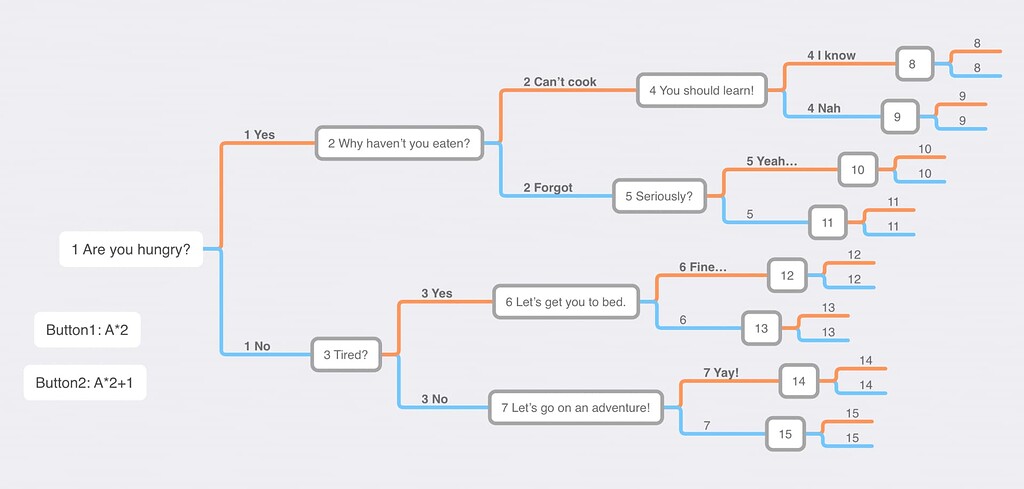
Task: Select the "6 Let's get you to bed." node
Action: tap(565, 302)
